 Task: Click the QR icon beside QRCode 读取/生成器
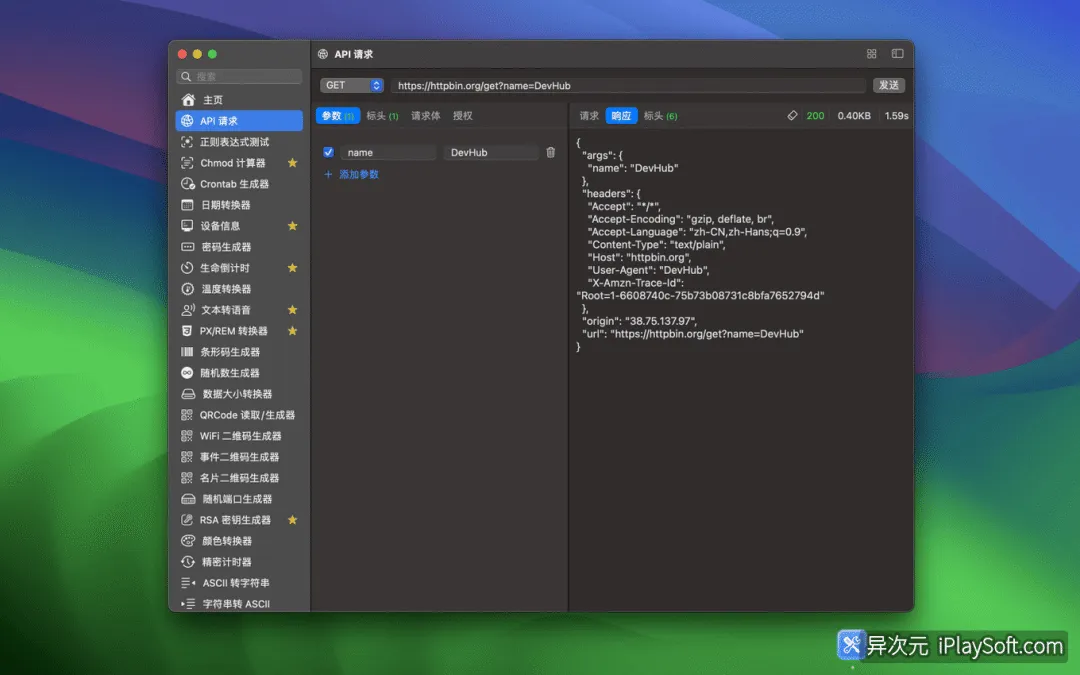(187, 415)
